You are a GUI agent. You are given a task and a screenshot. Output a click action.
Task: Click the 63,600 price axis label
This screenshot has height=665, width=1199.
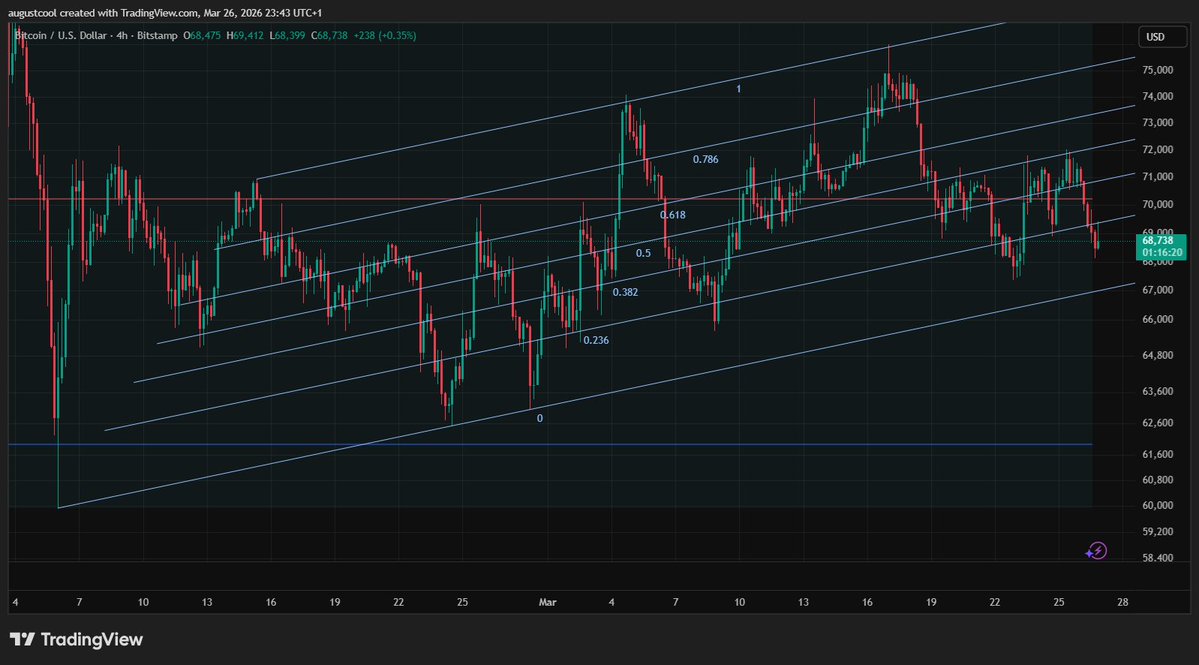1158,391
